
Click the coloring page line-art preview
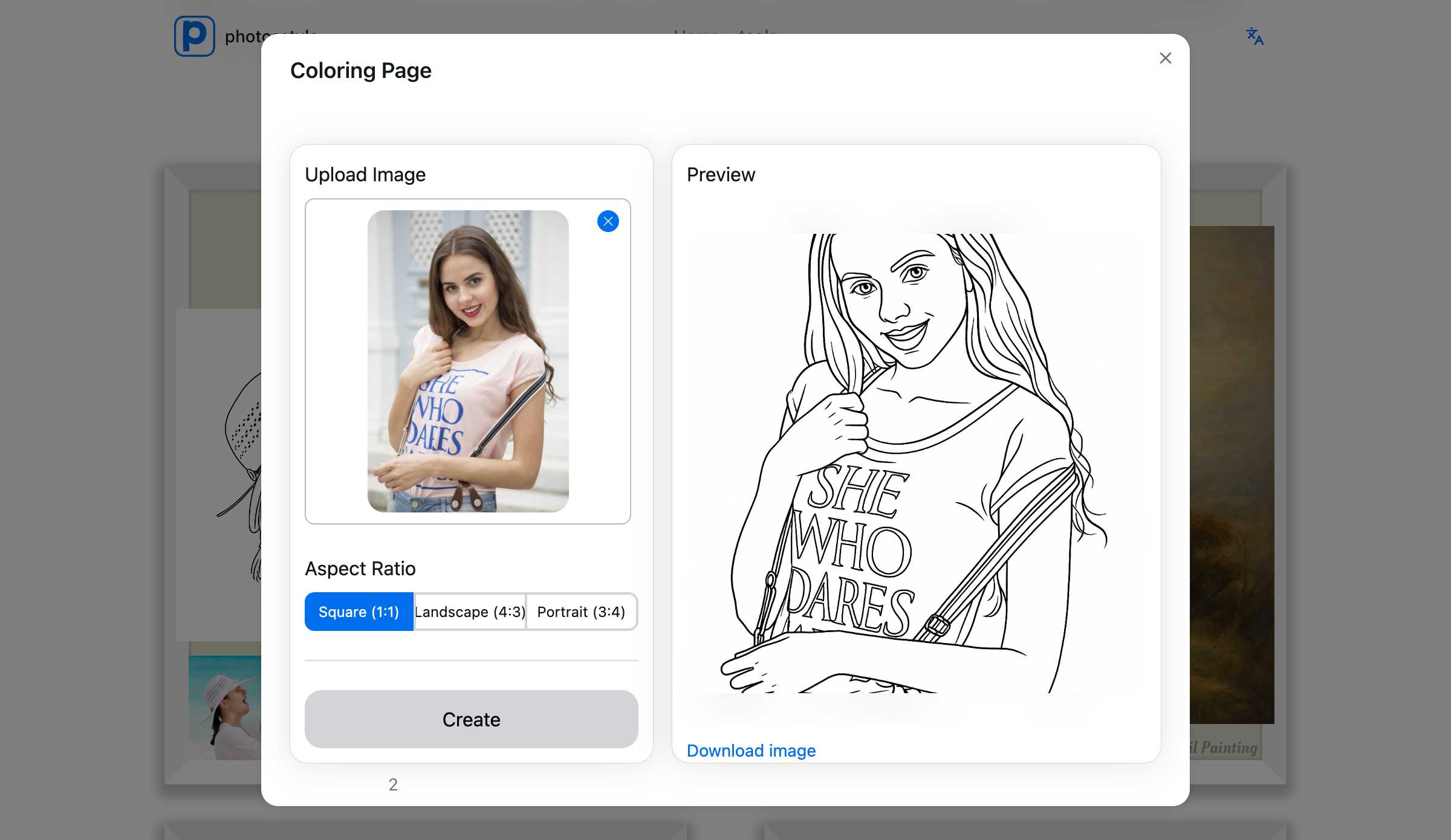point(916,464)
